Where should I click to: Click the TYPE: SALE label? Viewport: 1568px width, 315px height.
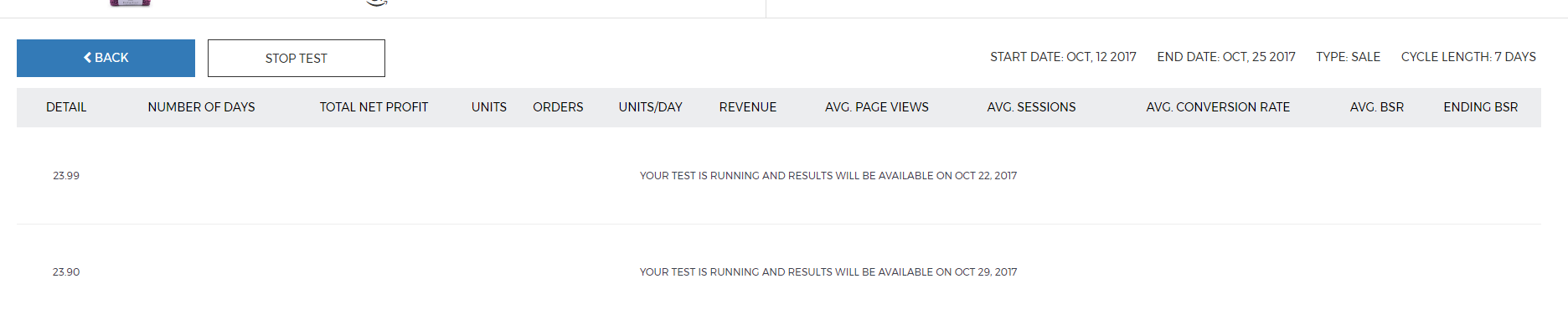(1348, 57)
